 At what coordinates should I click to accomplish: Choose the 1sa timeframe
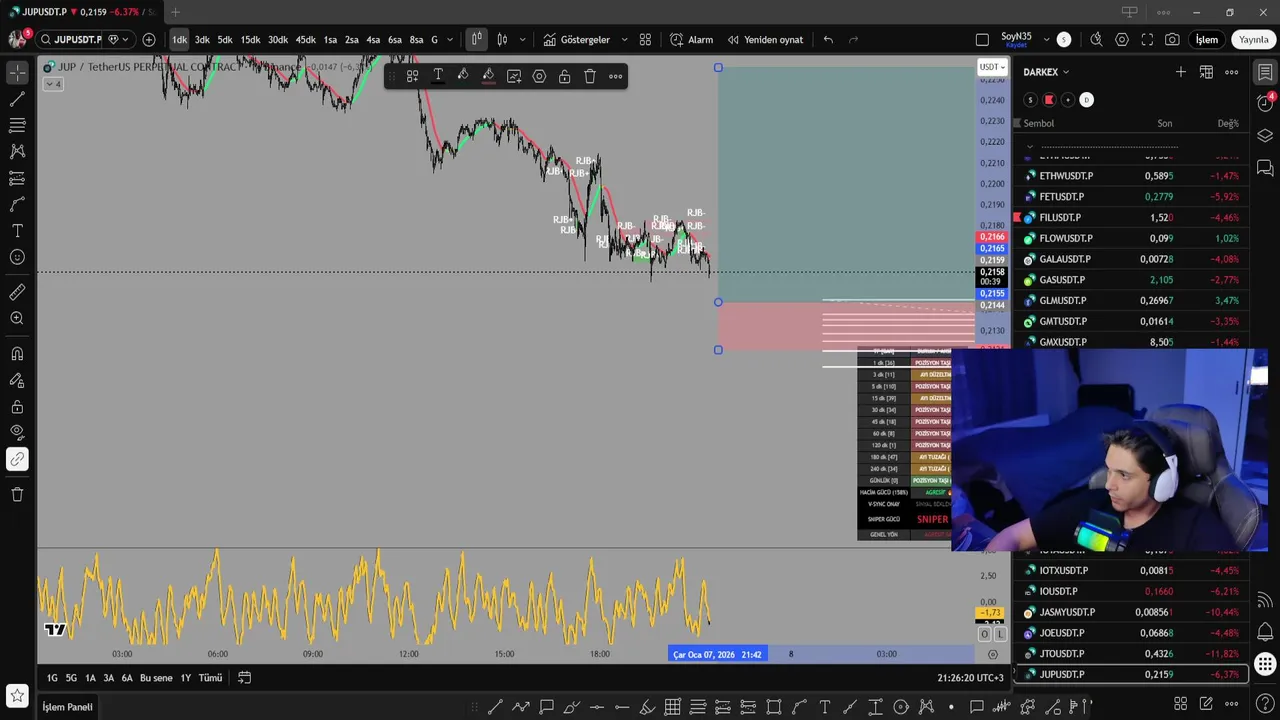point(330,40)
